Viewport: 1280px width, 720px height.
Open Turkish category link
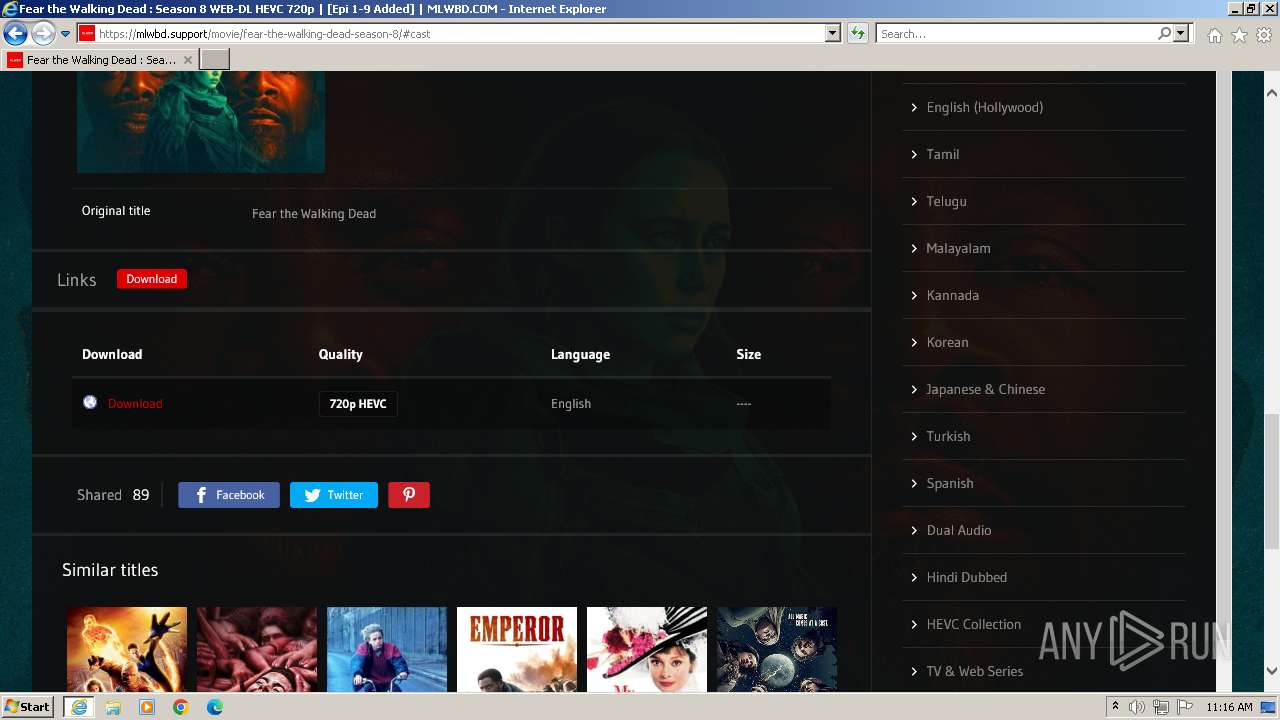pyautogui.click(x=948, y=436)
